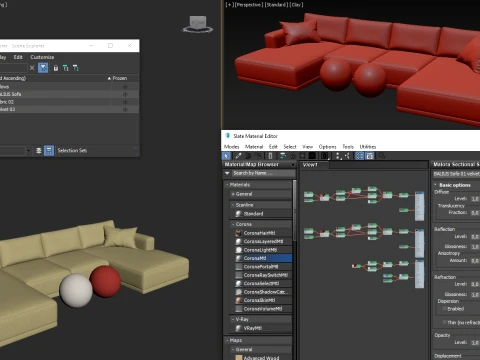Select Standard scanline material entry
This screenshot has width=480, height=360.
(x=263, y=214)
